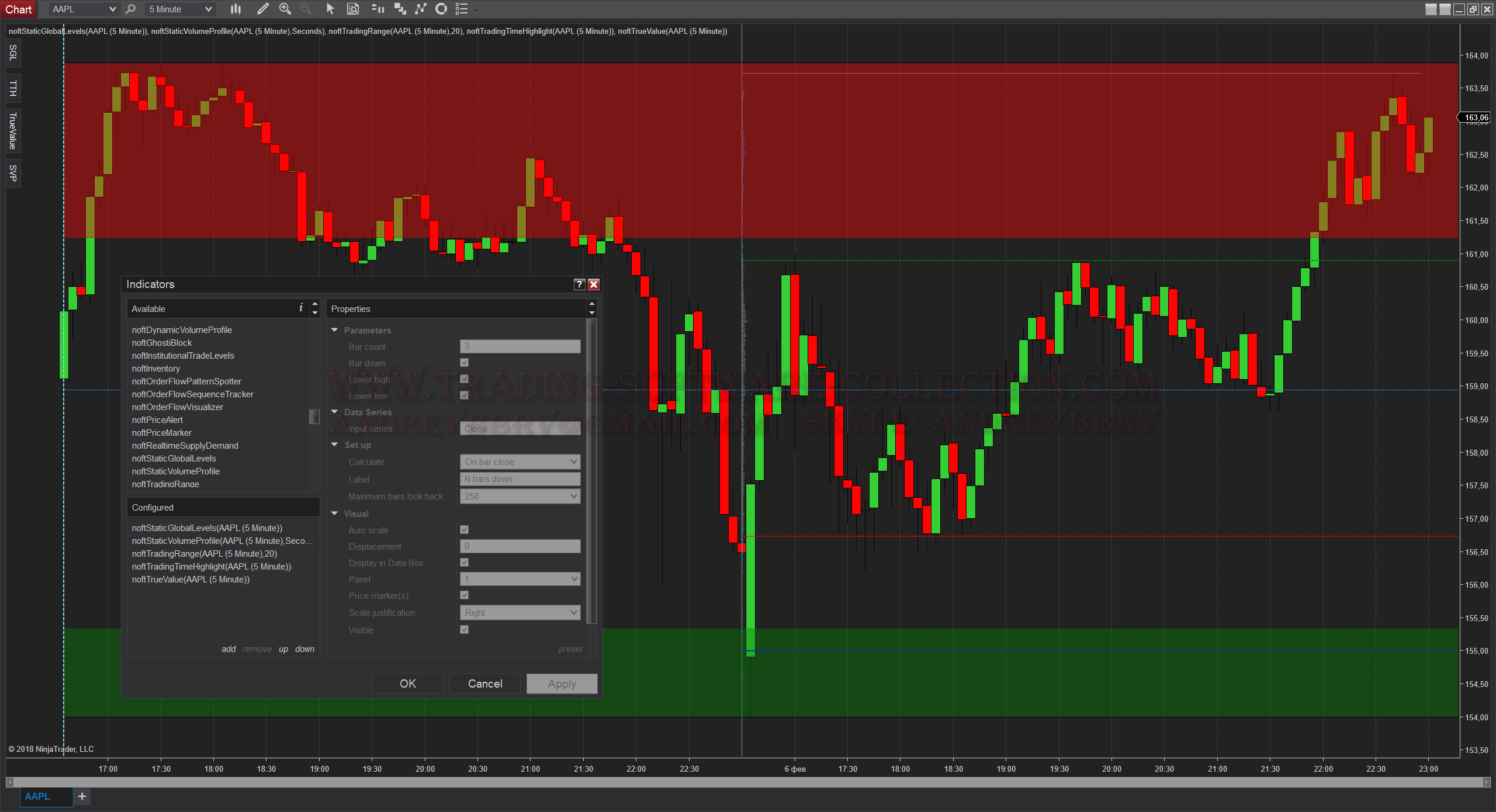Collapse the Parameters section
This screenshot has height=812, width=1496.
[335, 330]
